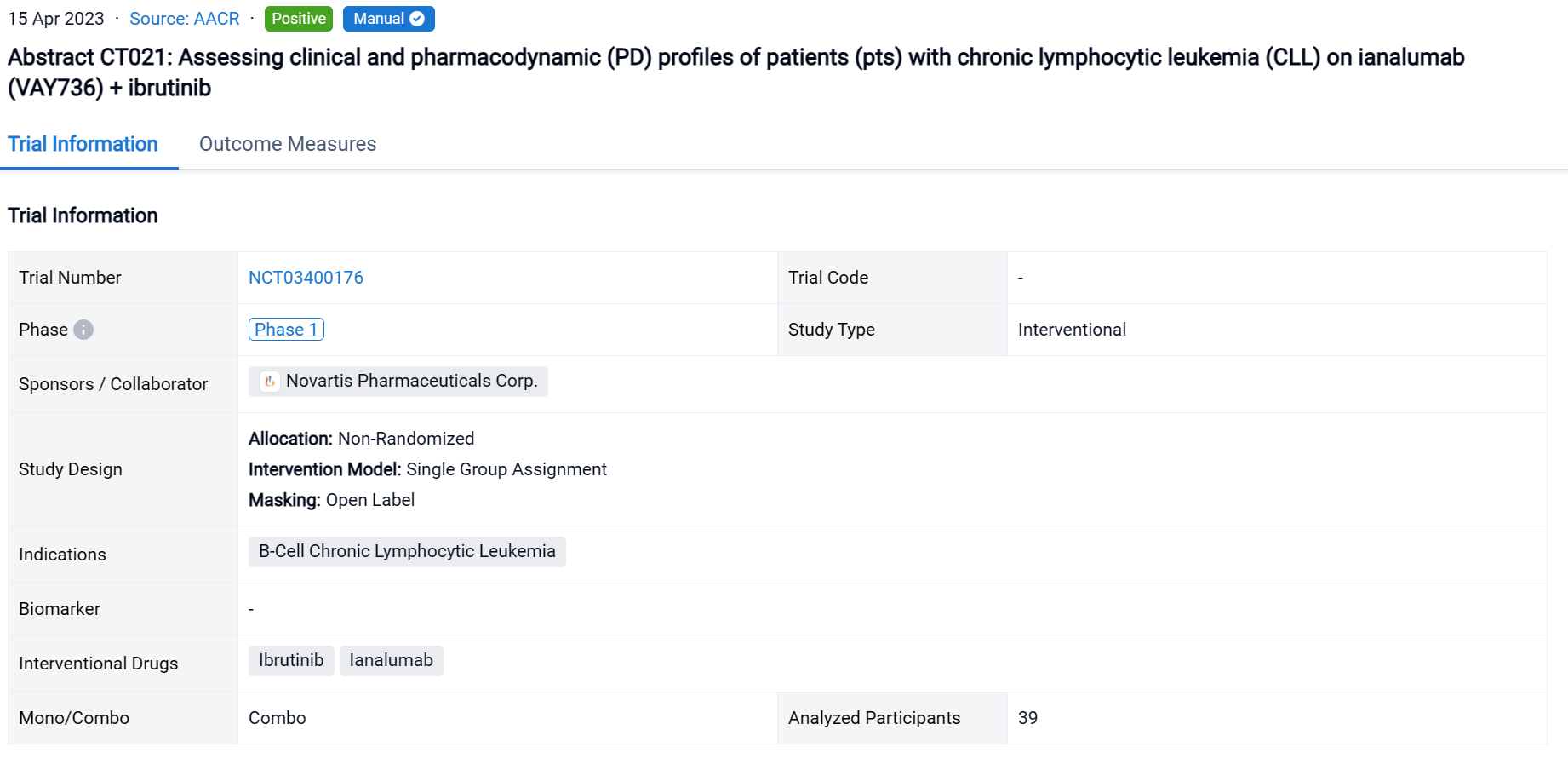Click the Trial Information section heading

83,215
